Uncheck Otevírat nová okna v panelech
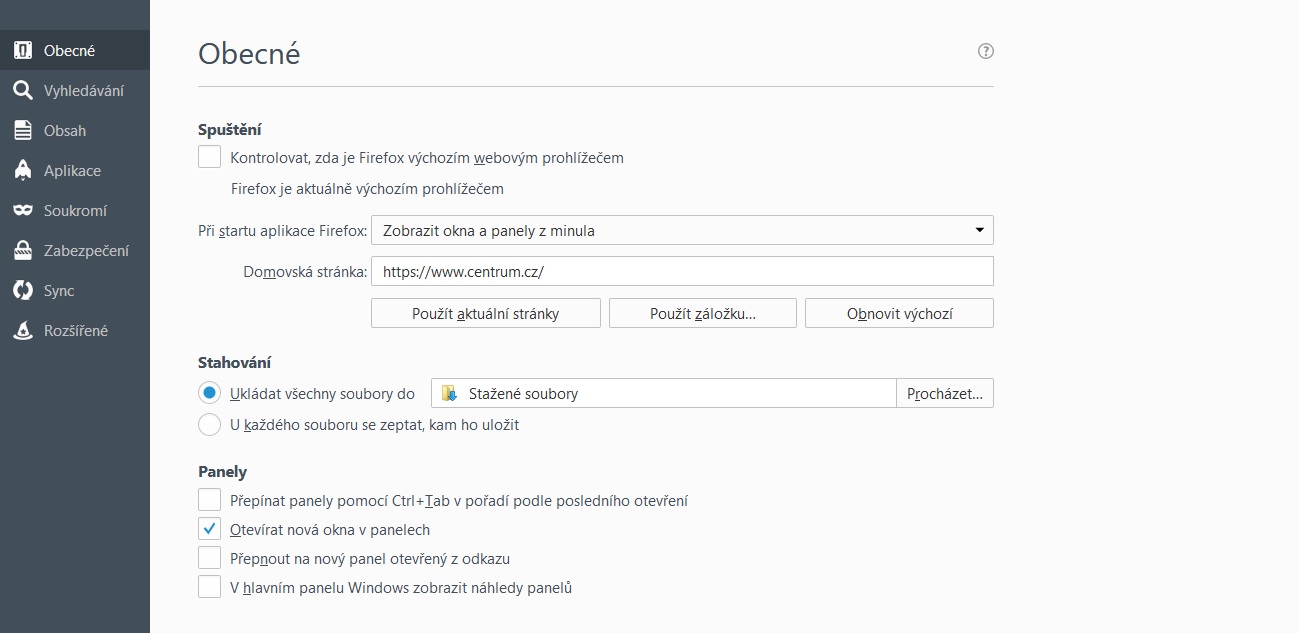This screenshot has height=633, width=1299. tap(209, 529)
